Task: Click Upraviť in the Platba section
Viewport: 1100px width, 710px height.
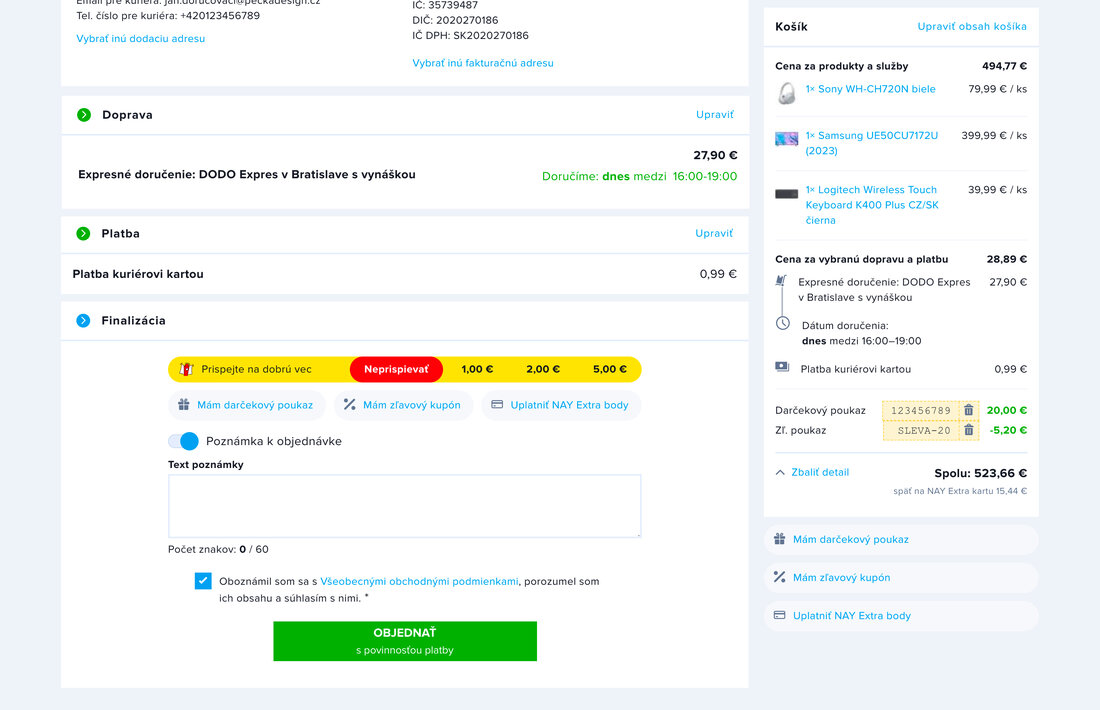Action: [x=714, y=233]
